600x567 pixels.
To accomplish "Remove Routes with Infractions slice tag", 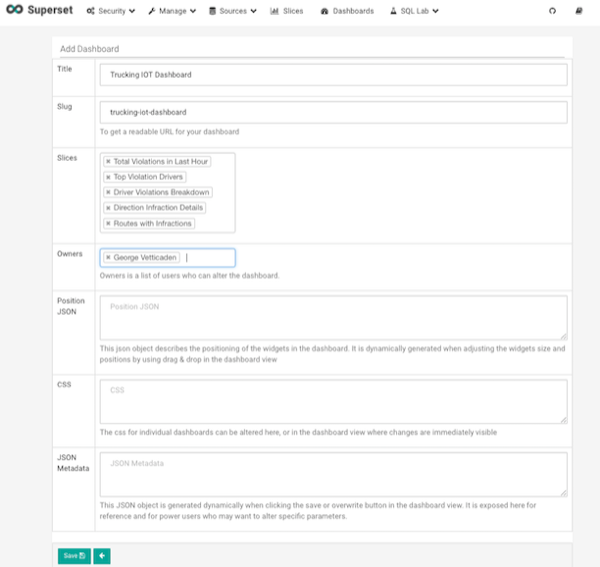I will (108, 223).
